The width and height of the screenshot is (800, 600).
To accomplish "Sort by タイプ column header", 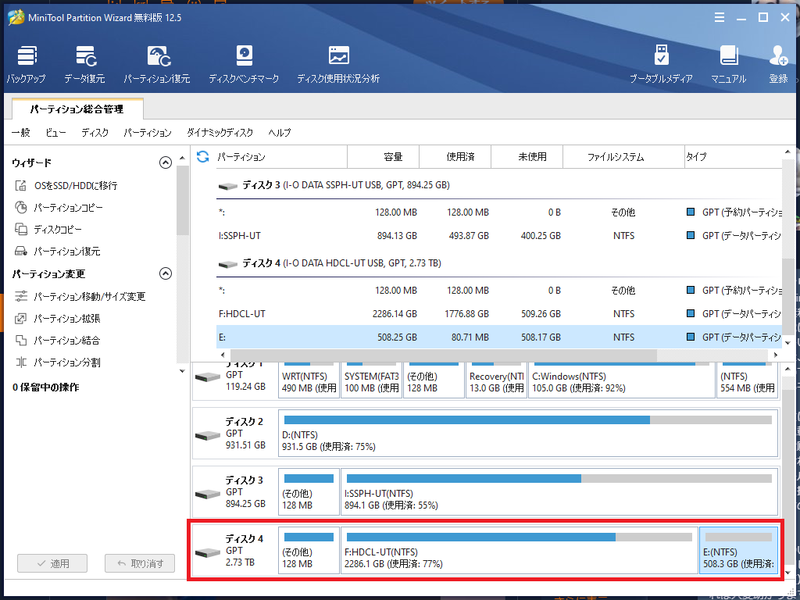I will pos(733,157).
